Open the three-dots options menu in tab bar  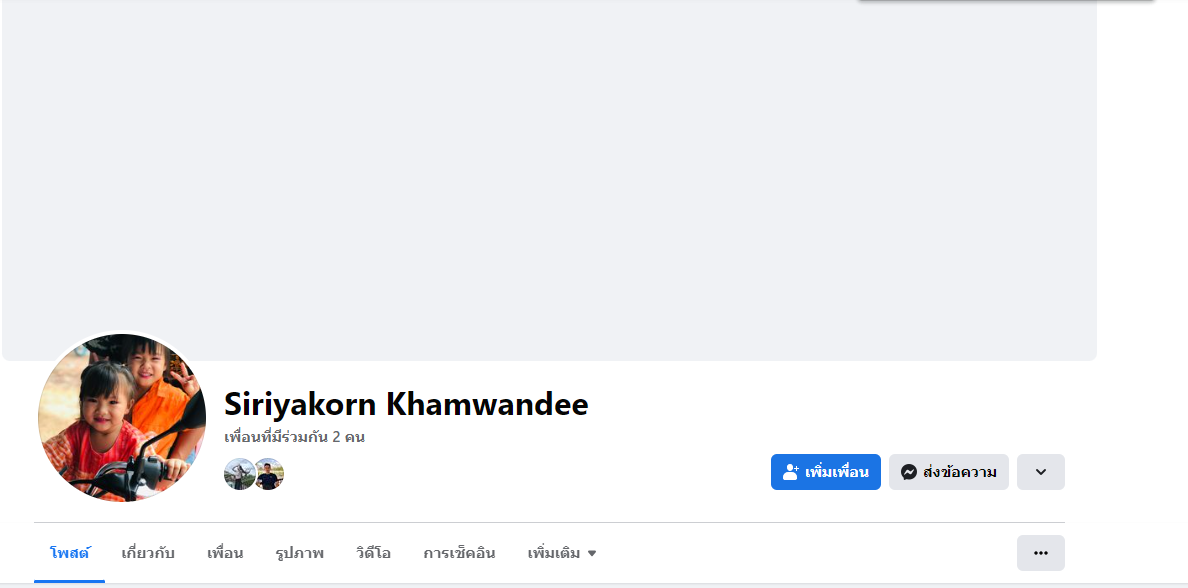1040,553
